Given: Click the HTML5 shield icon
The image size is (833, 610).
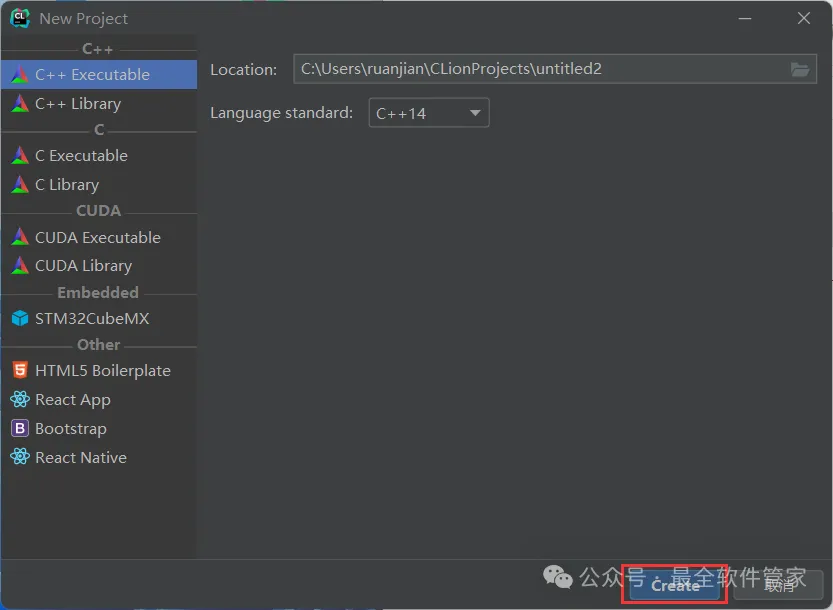Looking at the screenshot, I should (x=20, y=370).
